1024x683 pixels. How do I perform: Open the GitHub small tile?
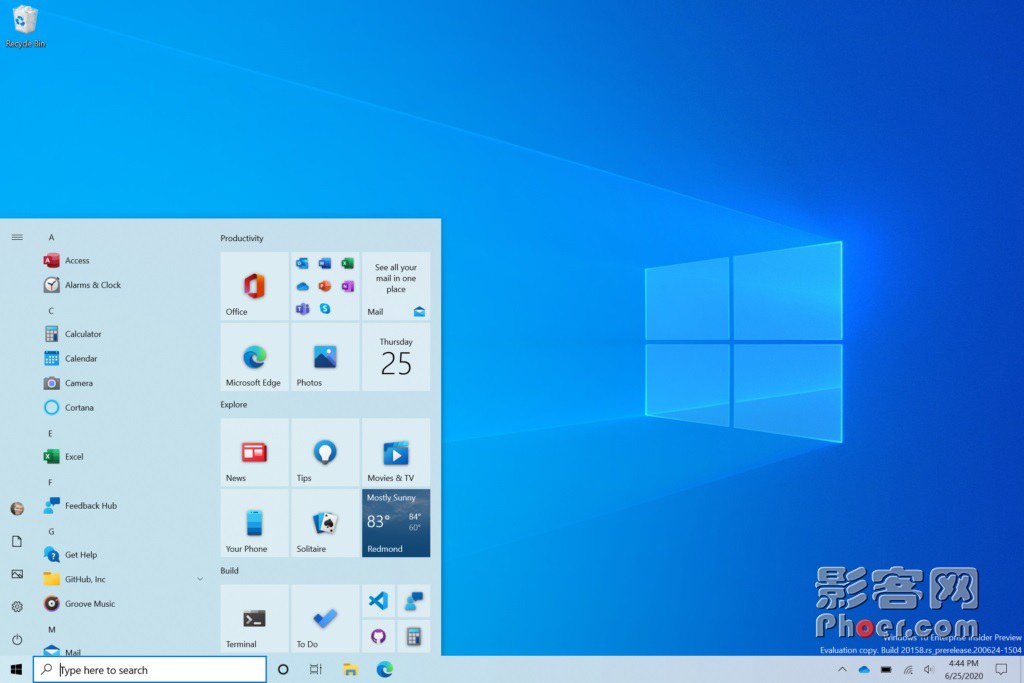(x=378, y=636)
